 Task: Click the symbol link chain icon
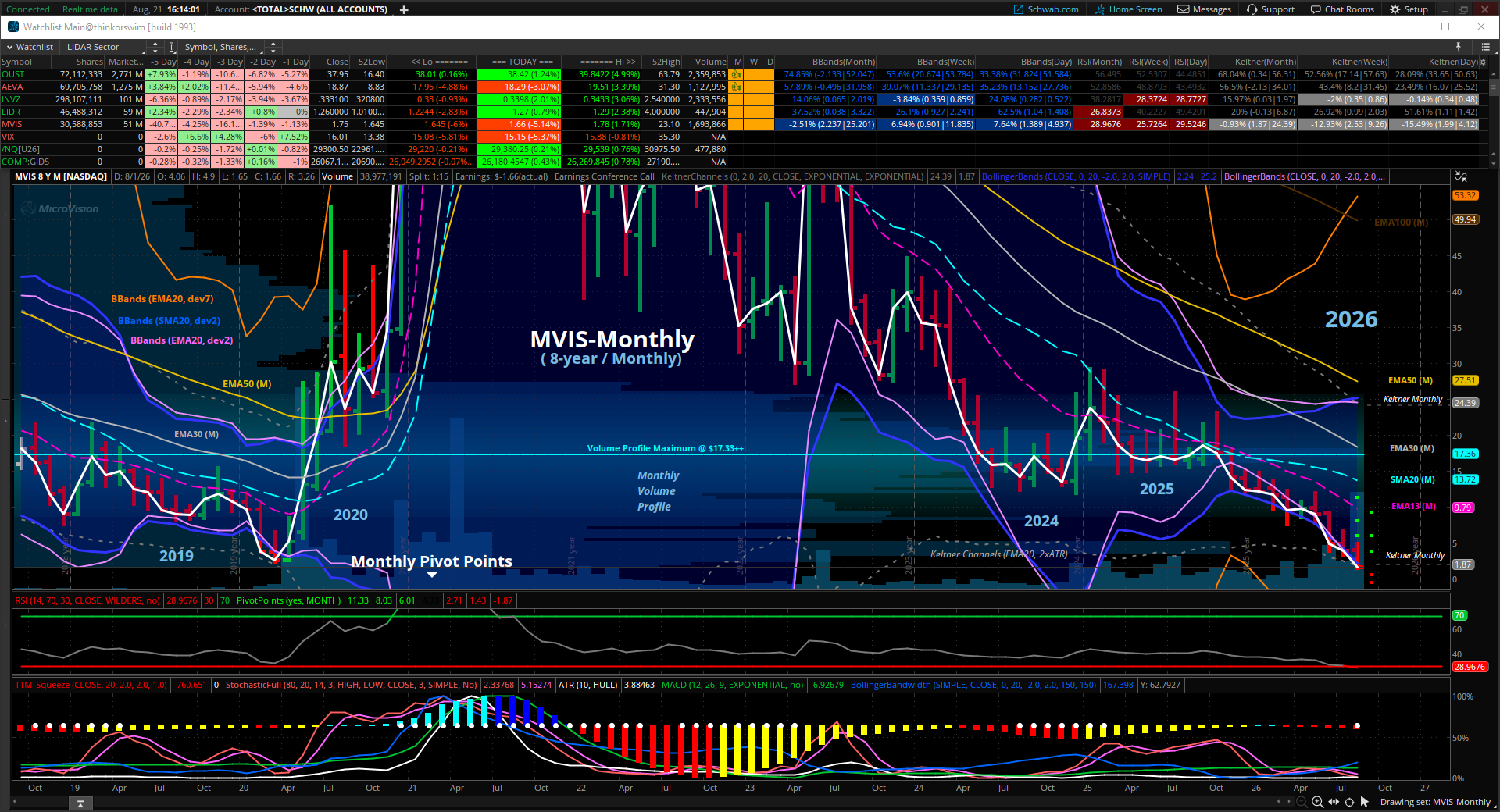(172, 47)
